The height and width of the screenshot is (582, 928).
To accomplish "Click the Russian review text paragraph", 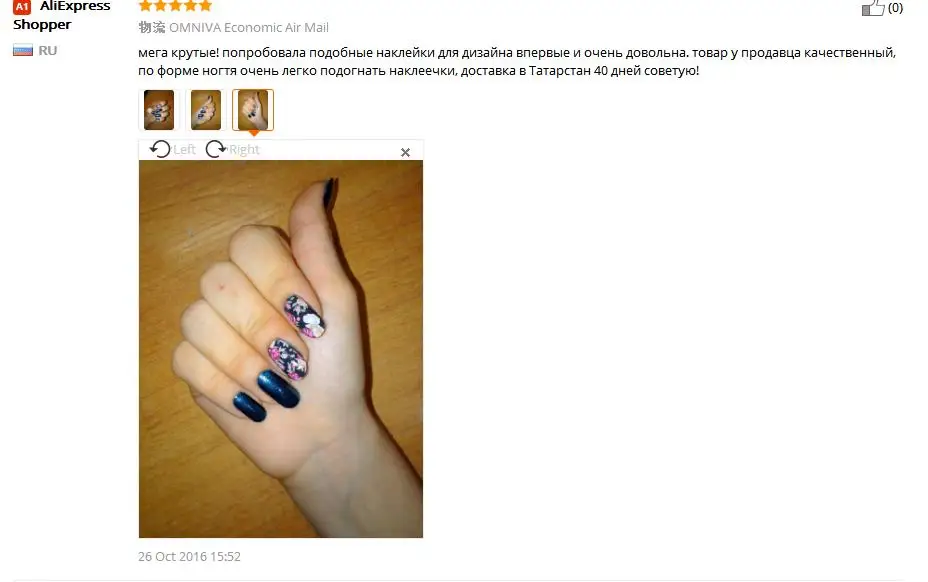I will 517,62.
